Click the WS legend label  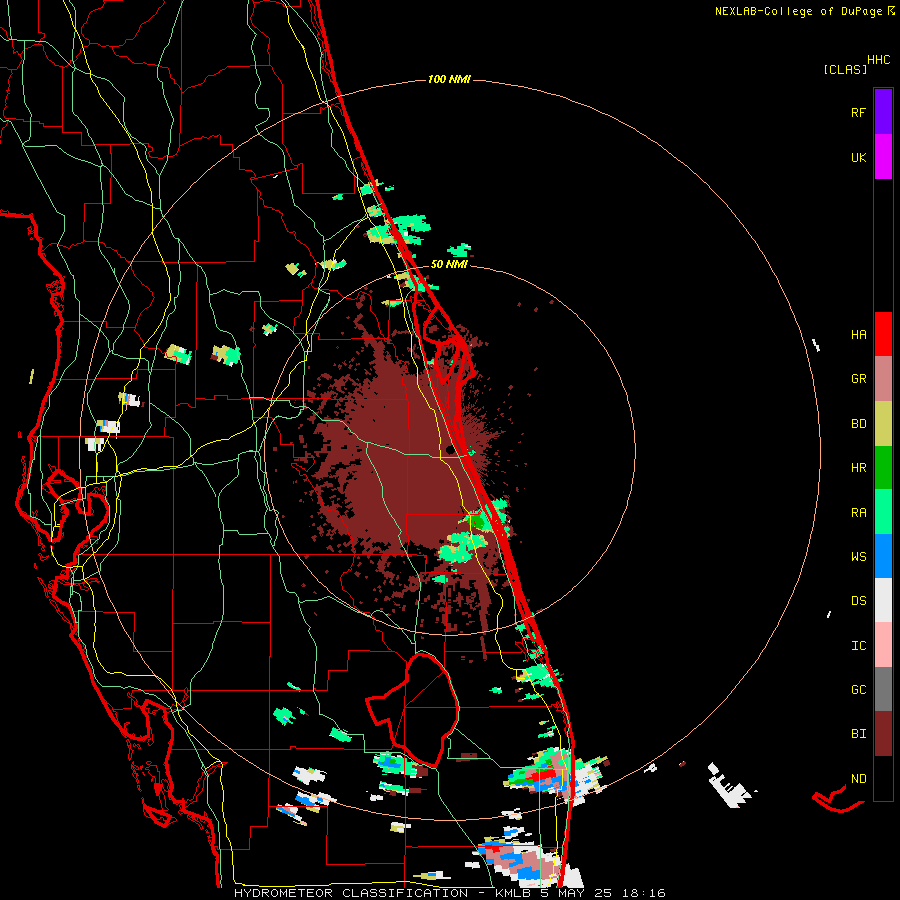pyautogui.click(x=858, y=557)
